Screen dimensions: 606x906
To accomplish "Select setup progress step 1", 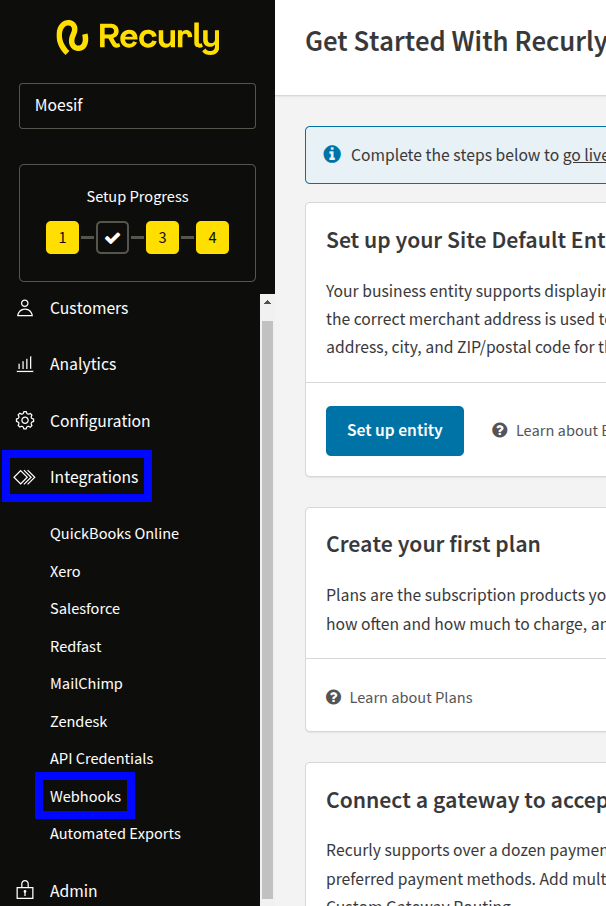I will 62,238.
